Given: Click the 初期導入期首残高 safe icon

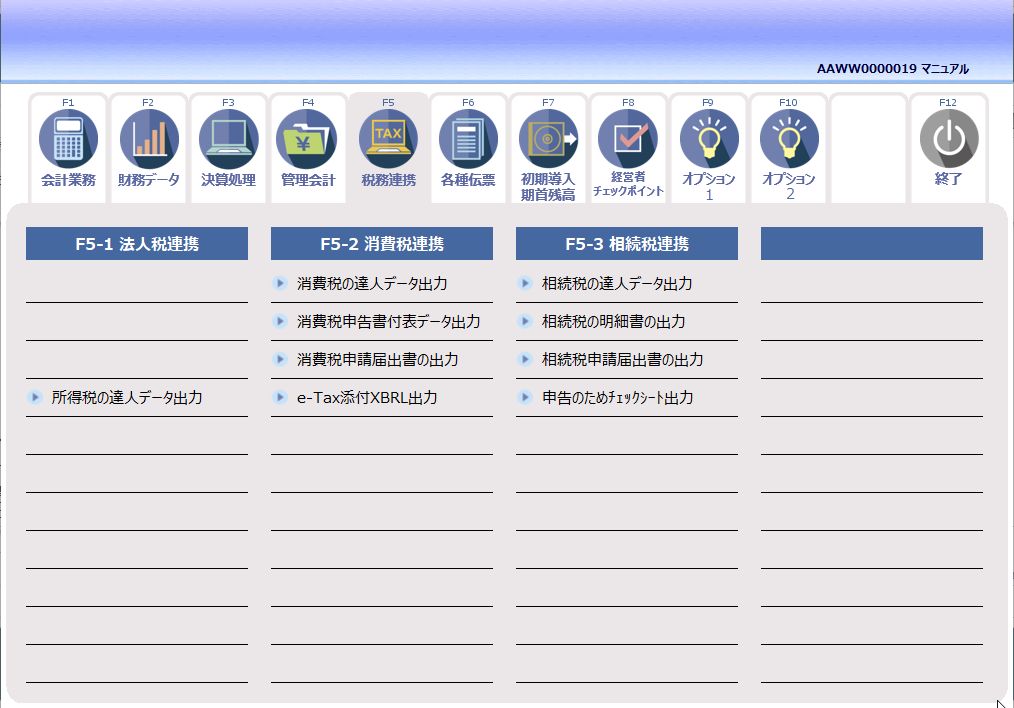Looking at the screenshot, I should 548,140.
